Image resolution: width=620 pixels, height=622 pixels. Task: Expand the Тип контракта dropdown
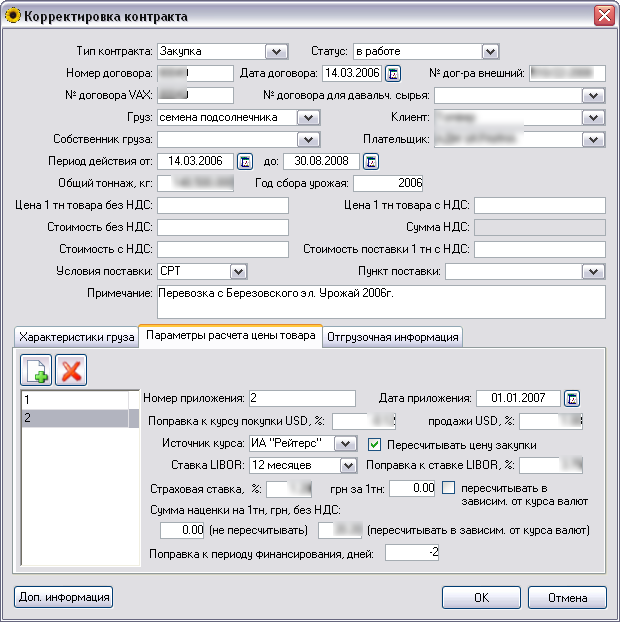point(276,52)
